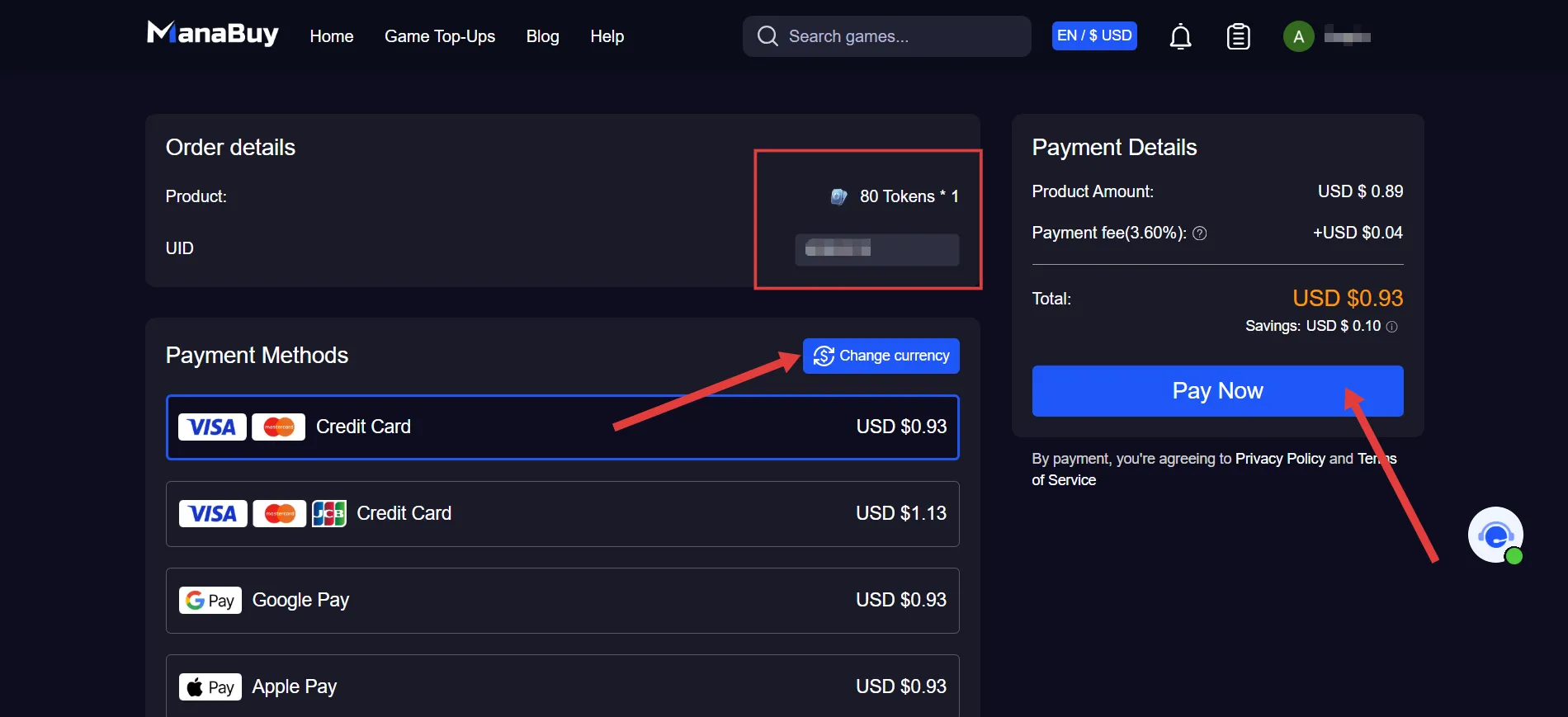
Task: Click the ManaBuy logo
Action: (x=213, y=34)
